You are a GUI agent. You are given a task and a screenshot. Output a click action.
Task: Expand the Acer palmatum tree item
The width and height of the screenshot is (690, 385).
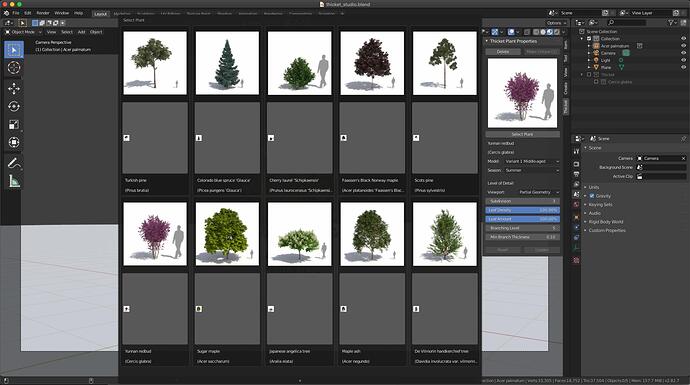pos(589,46)
